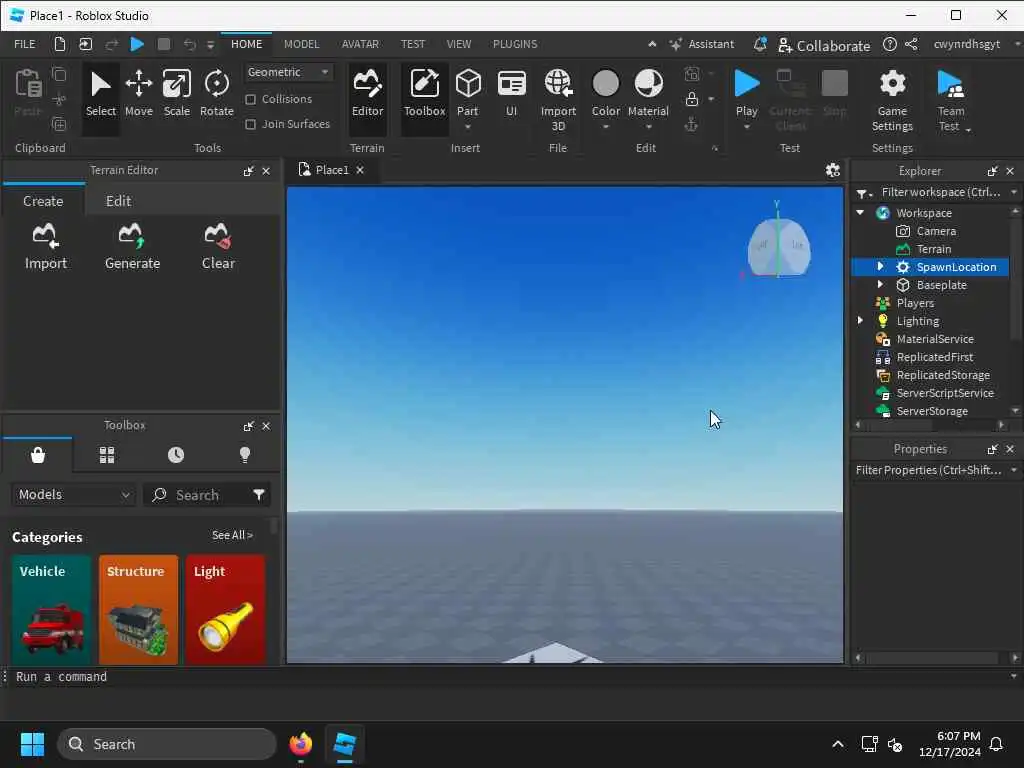The image size is (1024, 768).
Task: Start Play test in ribbon
Action: 746,93
